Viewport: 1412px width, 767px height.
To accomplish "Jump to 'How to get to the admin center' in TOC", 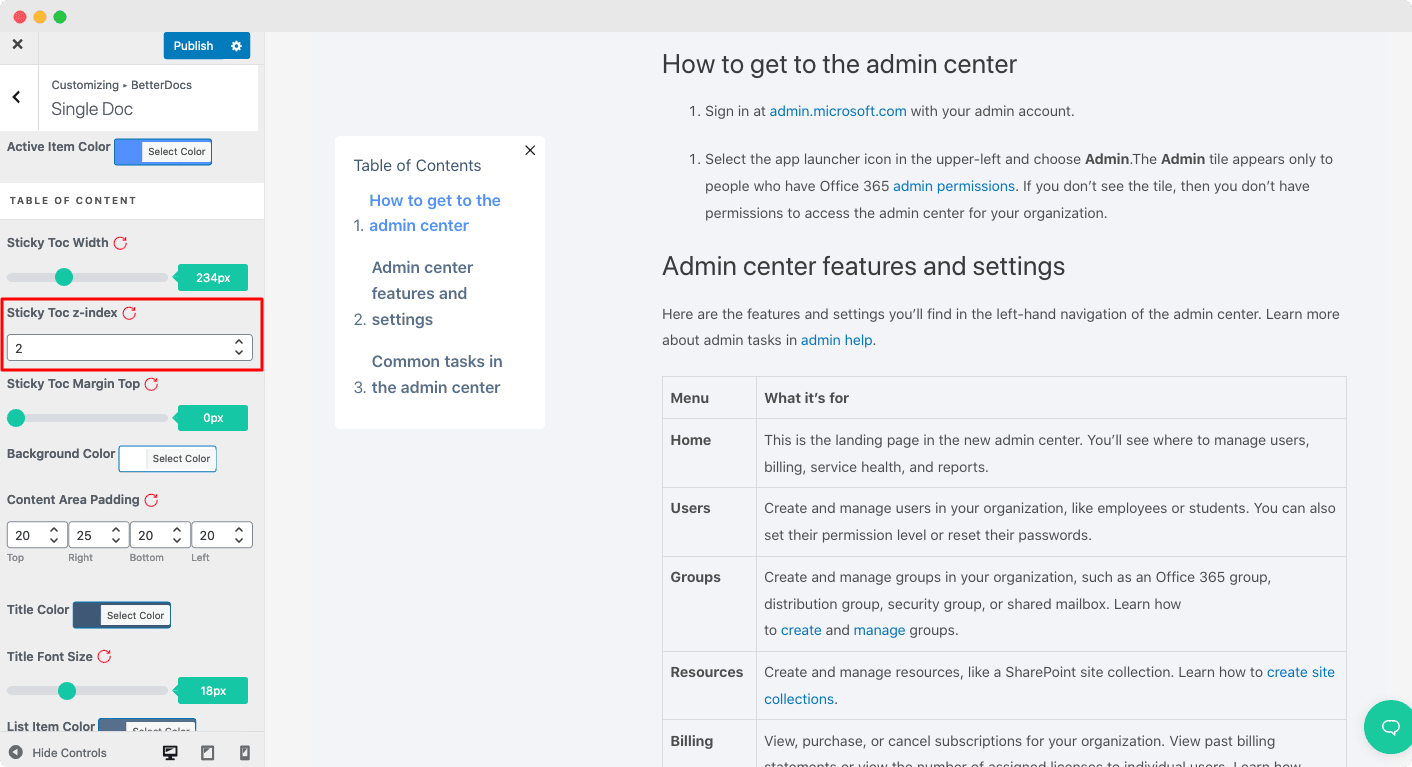I will (x=435, y=213).
